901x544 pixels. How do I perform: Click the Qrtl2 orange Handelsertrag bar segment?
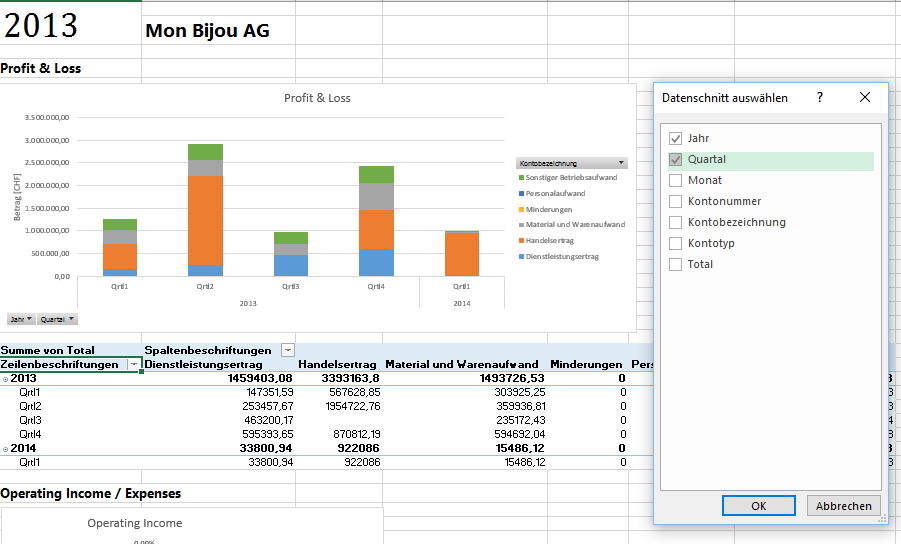205,220
